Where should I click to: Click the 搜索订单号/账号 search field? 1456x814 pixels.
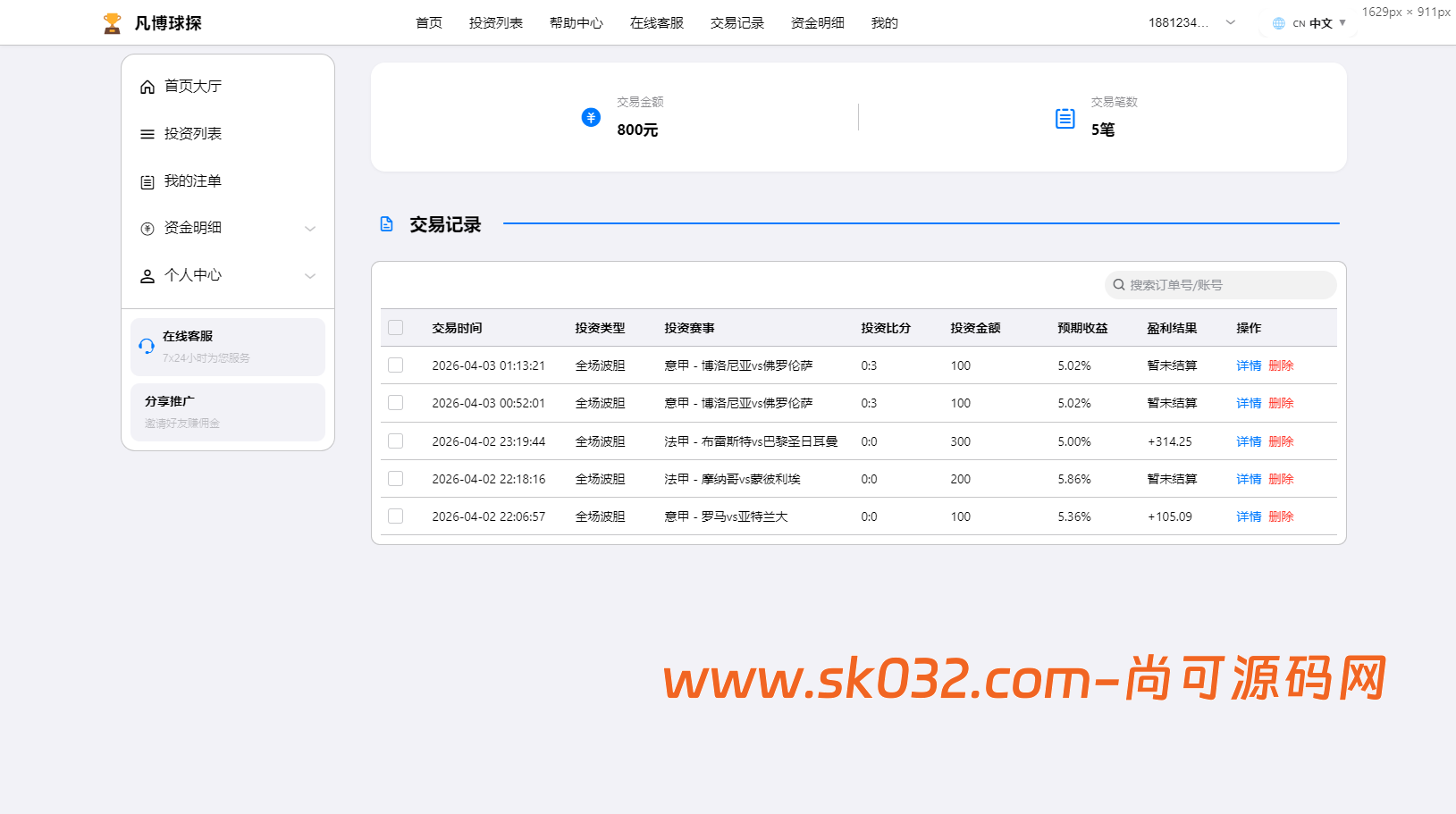coord(1219,284)
